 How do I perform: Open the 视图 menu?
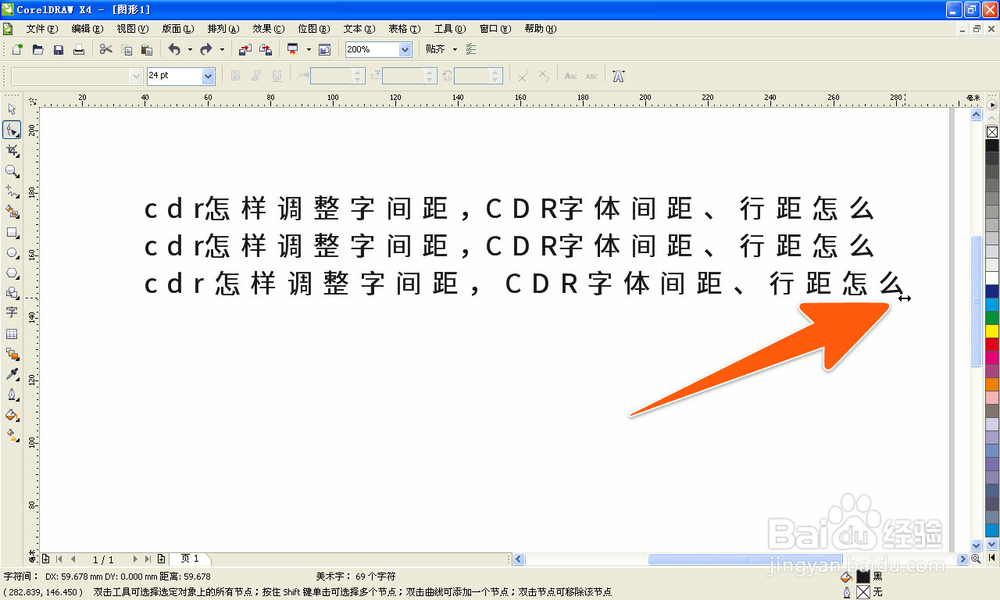(132, 29)
